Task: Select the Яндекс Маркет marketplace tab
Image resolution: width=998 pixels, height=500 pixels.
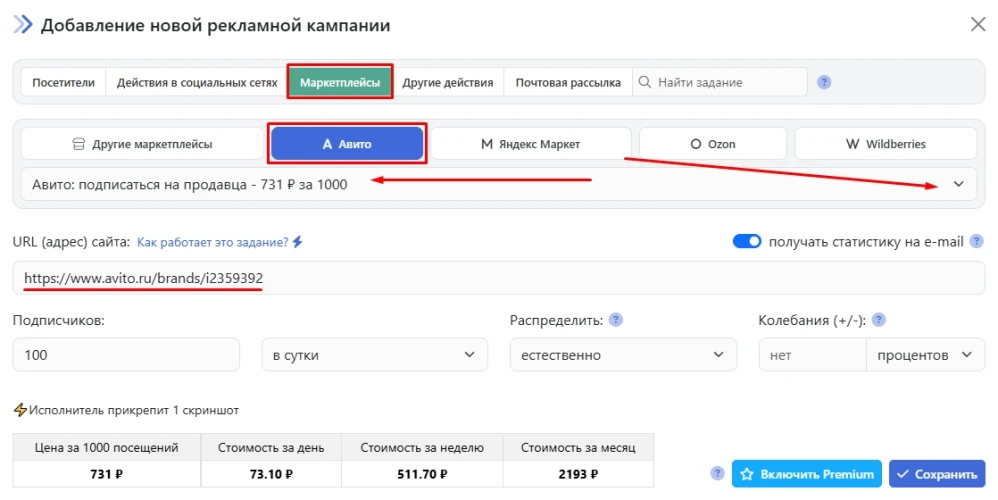Action: 531,144
